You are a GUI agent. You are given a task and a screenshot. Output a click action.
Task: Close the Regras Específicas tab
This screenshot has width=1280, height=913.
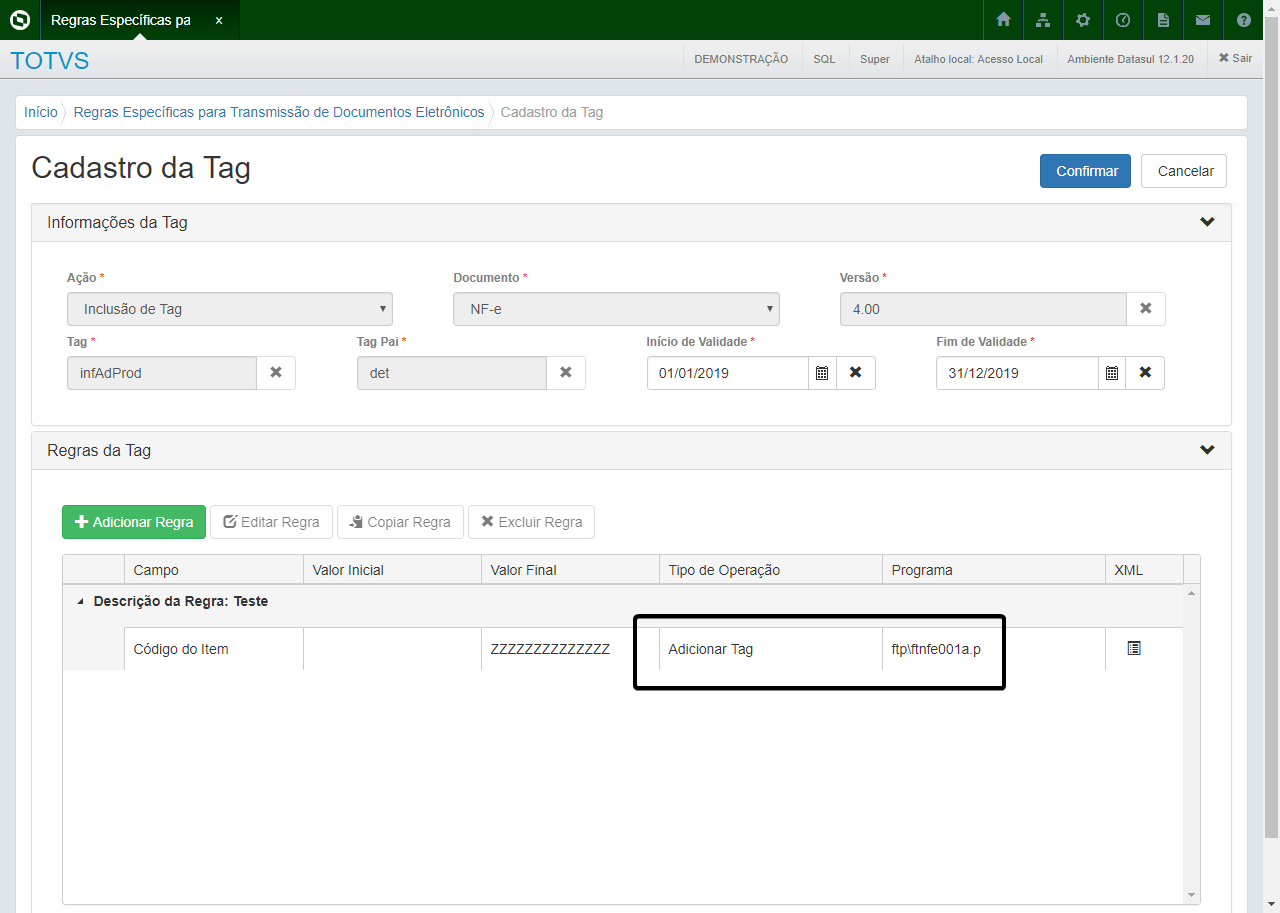click(x=219, y=20)
